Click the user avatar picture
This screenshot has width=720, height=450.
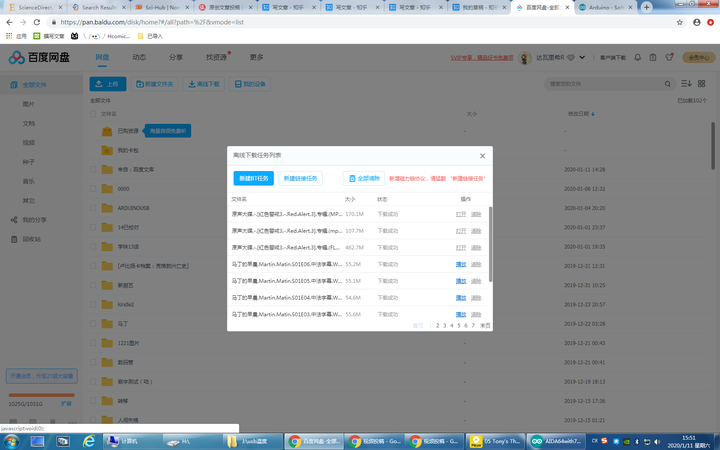click(525, 58)
